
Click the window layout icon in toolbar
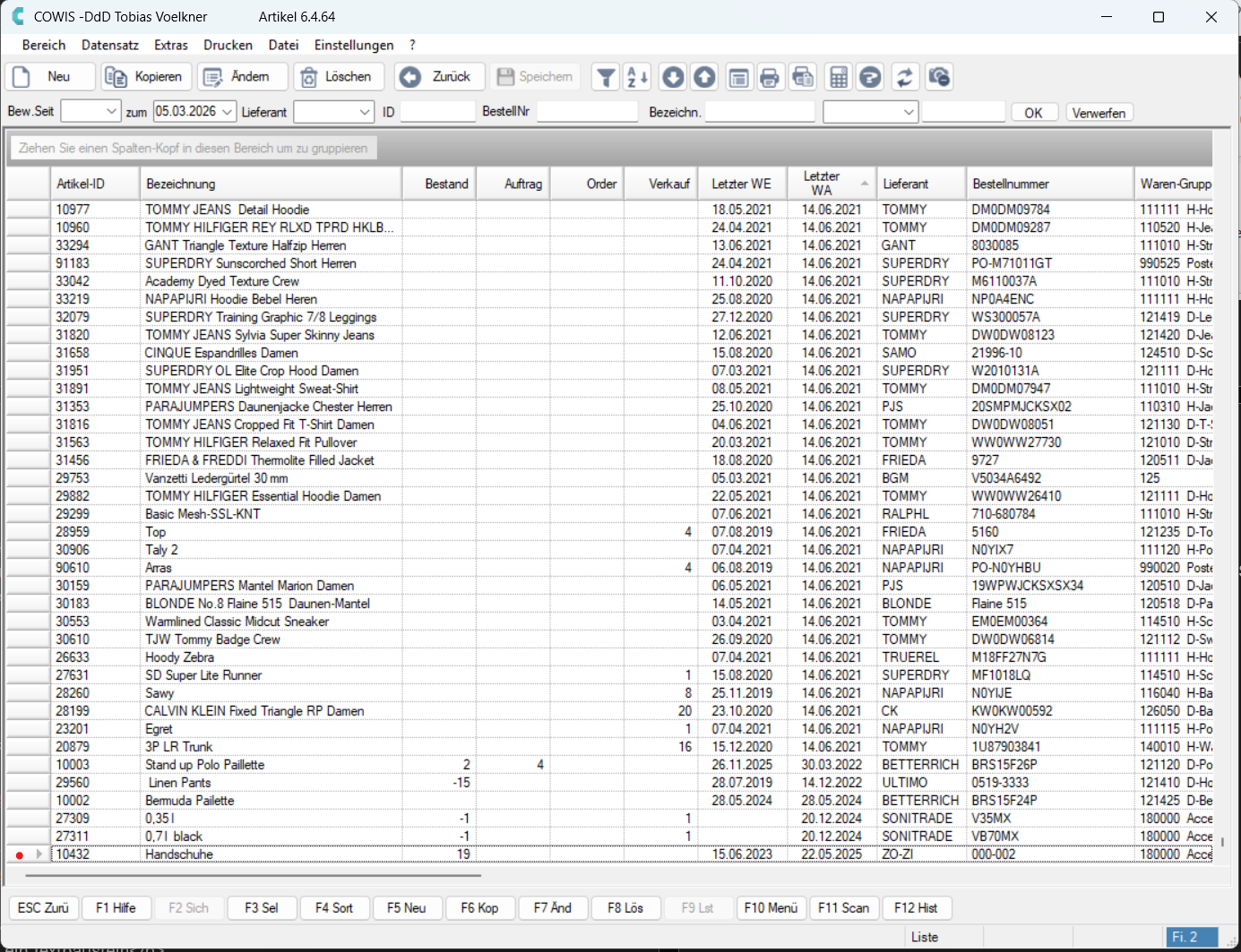(738, 77)
